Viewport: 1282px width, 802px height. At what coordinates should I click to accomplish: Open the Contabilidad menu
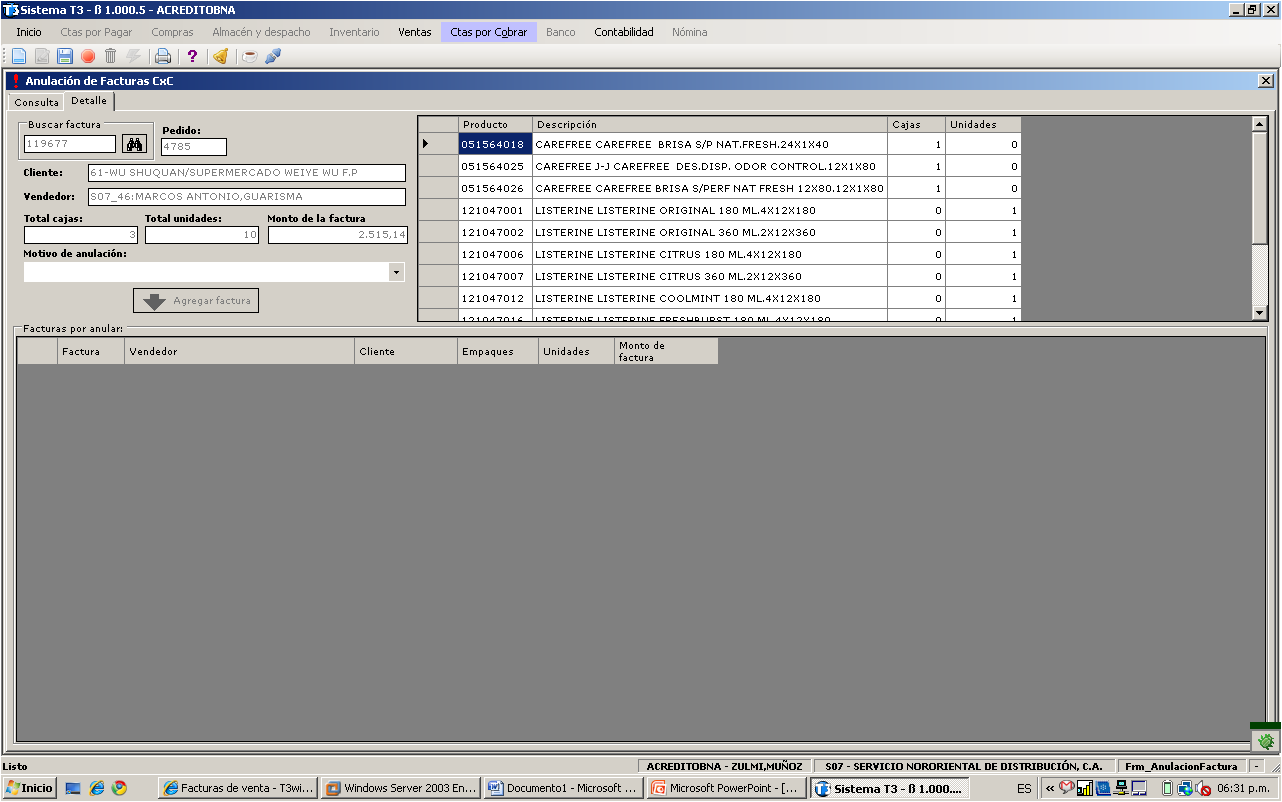pos(624,32)
